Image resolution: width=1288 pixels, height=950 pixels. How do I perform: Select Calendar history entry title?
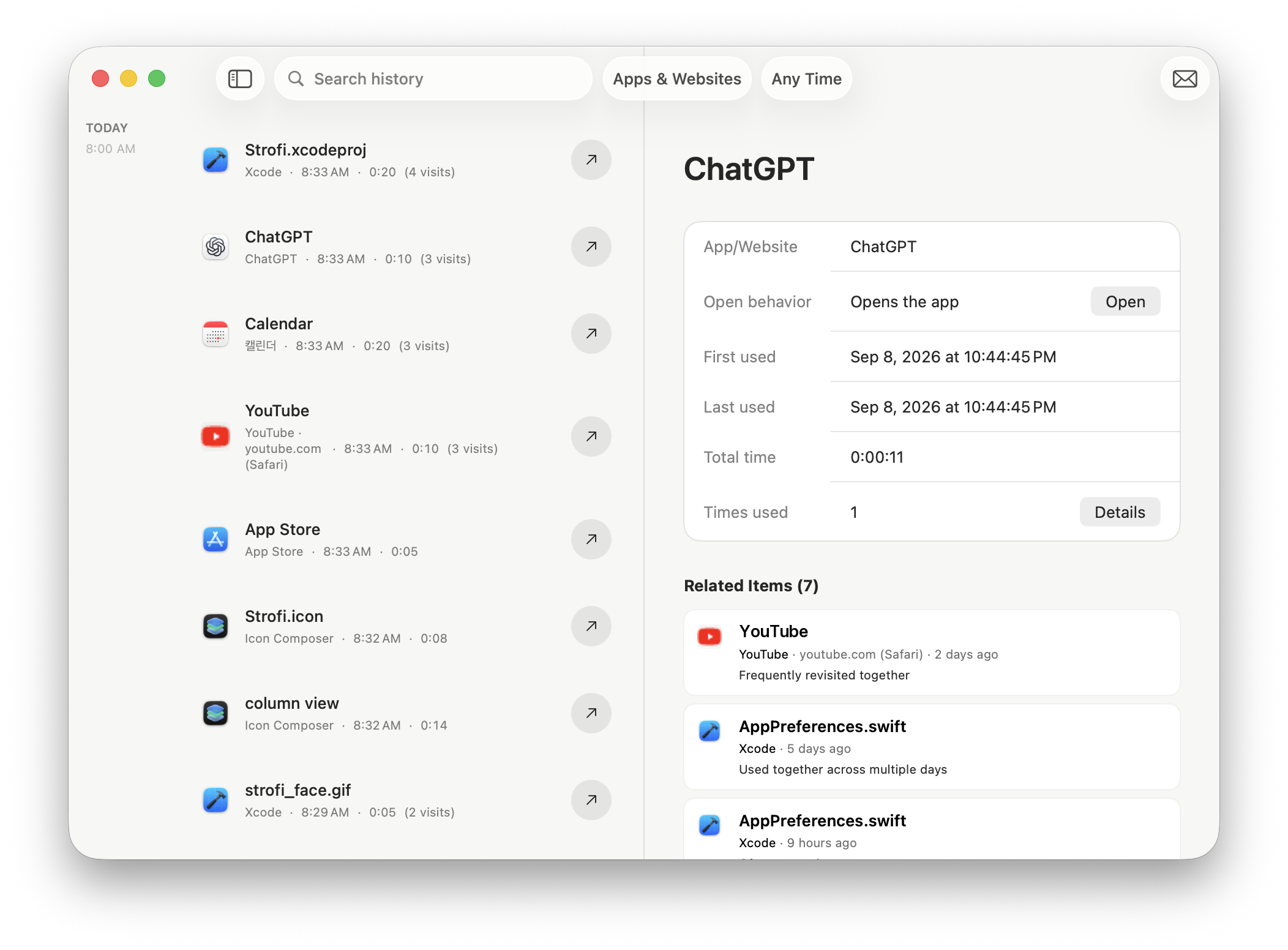(279, 324)
